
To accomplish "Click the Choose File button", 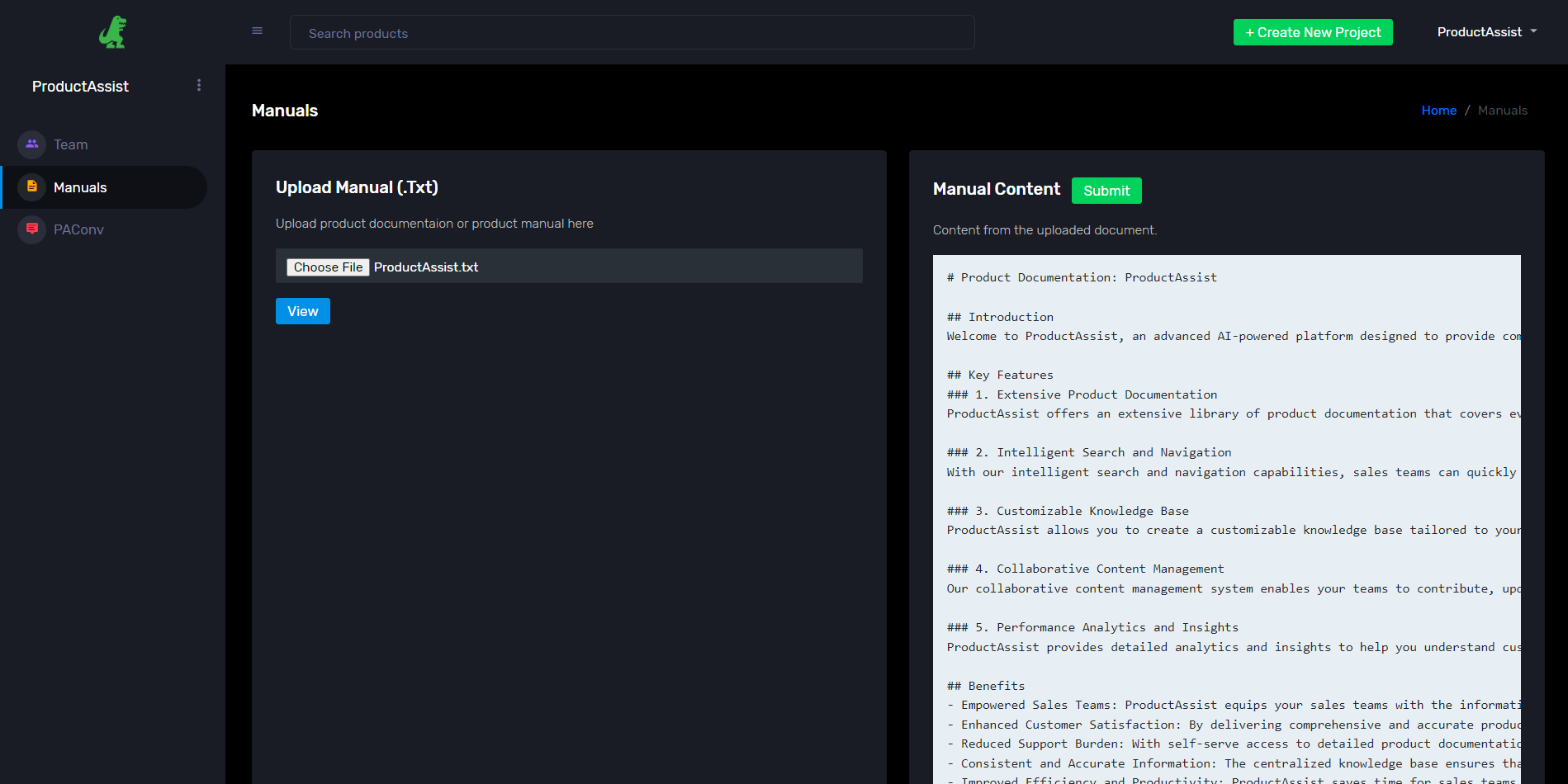I will pyautogui.click(x=328, y=267).
